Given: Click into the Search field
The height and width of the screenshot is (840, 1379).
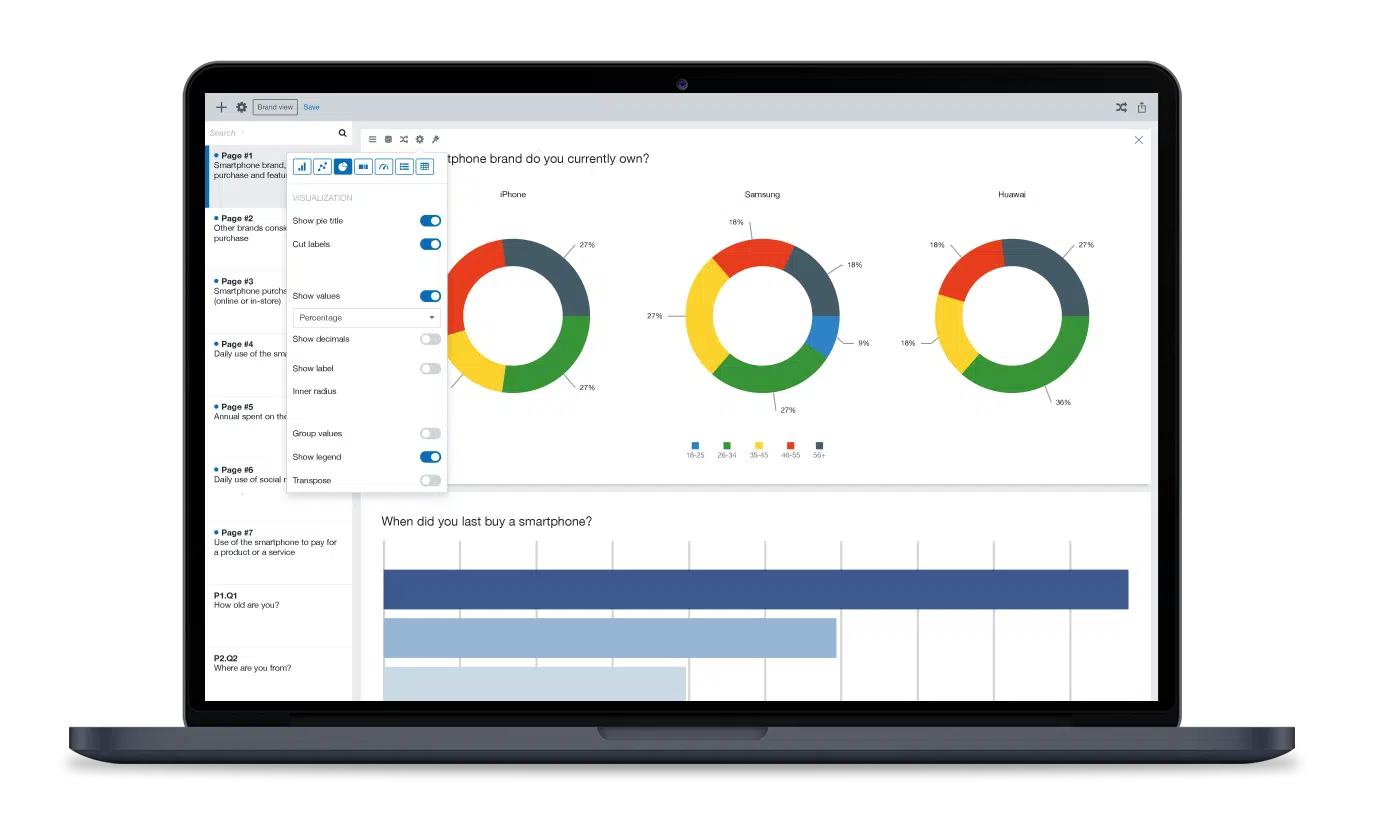Looking at the screenshot, I should [x=270, y=133].
